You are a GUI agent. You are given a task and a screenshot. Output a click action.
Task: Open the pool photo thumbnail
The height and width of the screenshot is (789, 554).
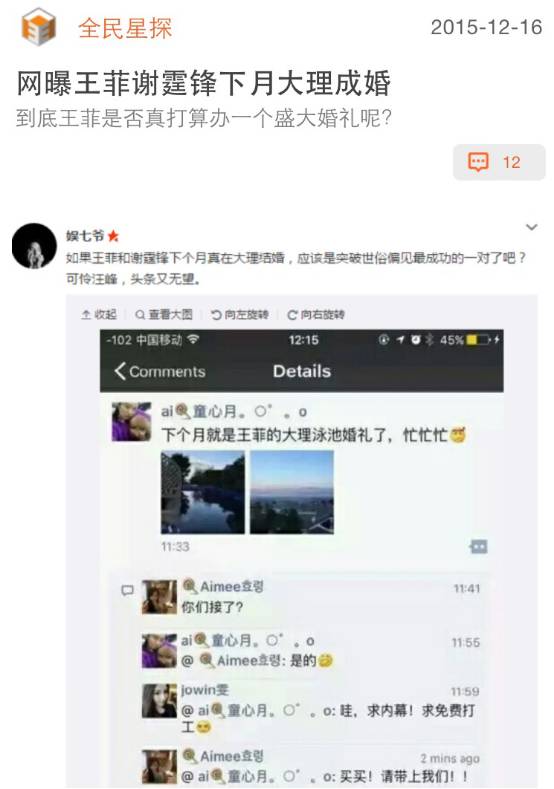(203, 492)
